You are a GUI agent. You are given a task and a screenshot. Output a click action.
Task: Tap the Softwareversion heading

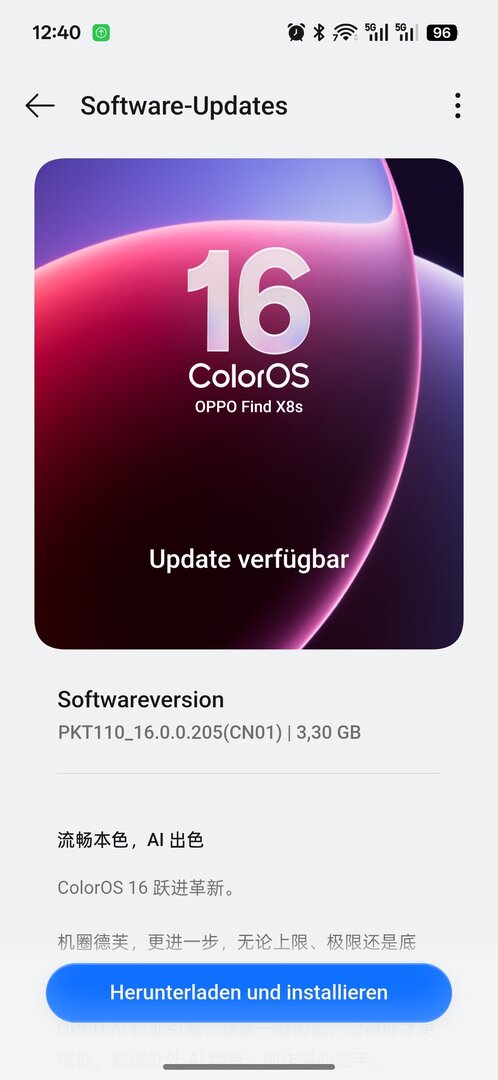141,699
